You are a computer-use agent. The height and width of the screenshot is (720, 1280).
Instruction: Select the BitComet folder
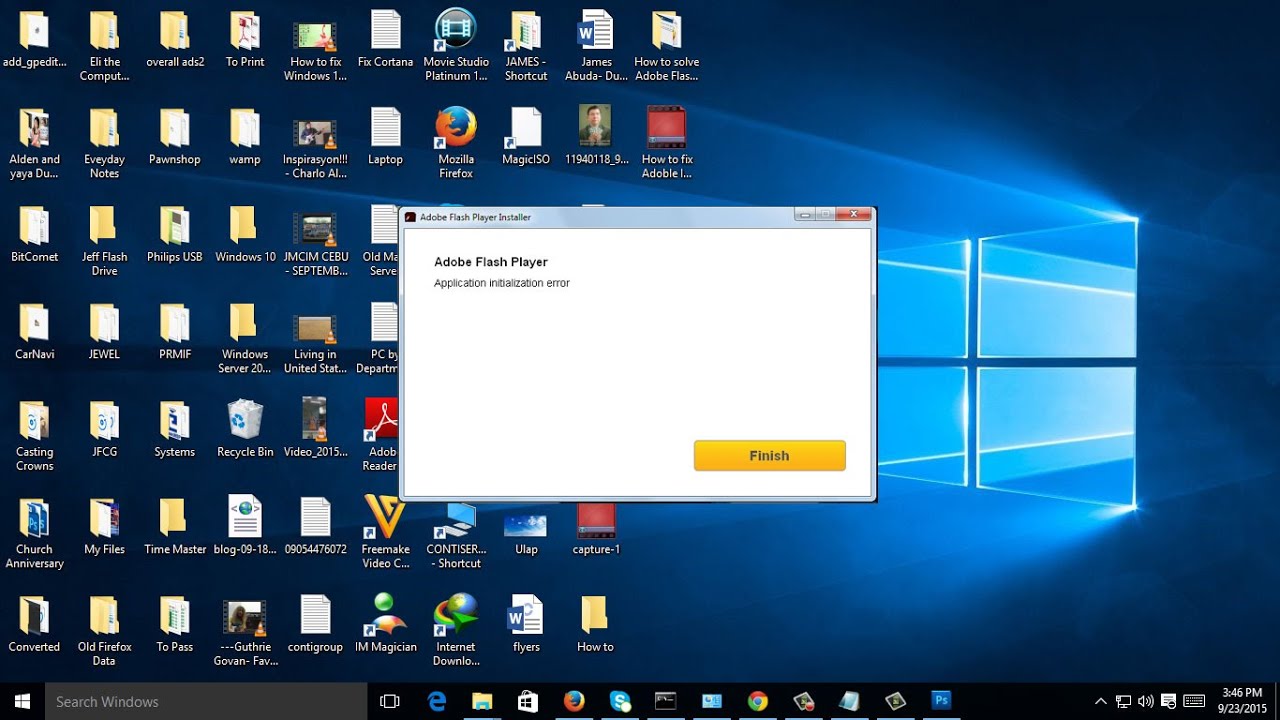pos(34,233)
